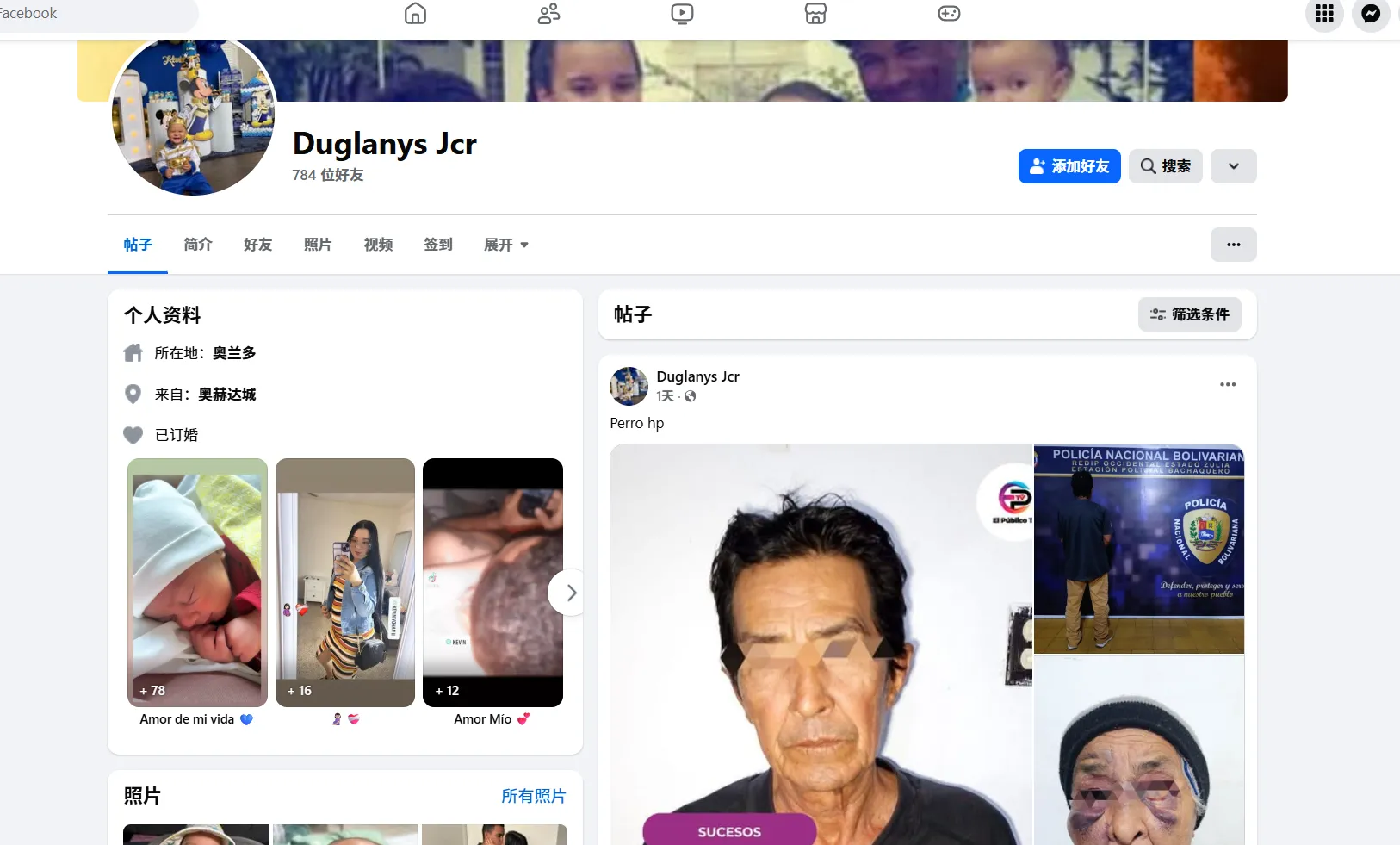The image size is (1400, 845).
Task: Open the Gaming icon in top navigation
Action: pos(949,14)
